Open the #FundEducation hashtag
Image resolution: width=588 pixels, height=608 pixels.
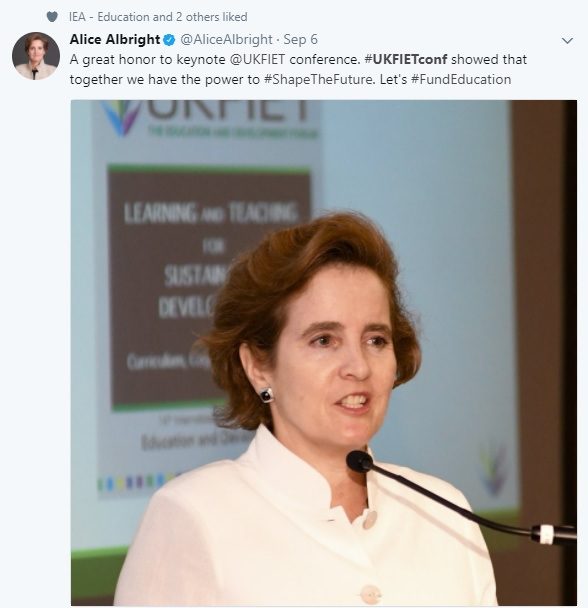coord(461,79)
